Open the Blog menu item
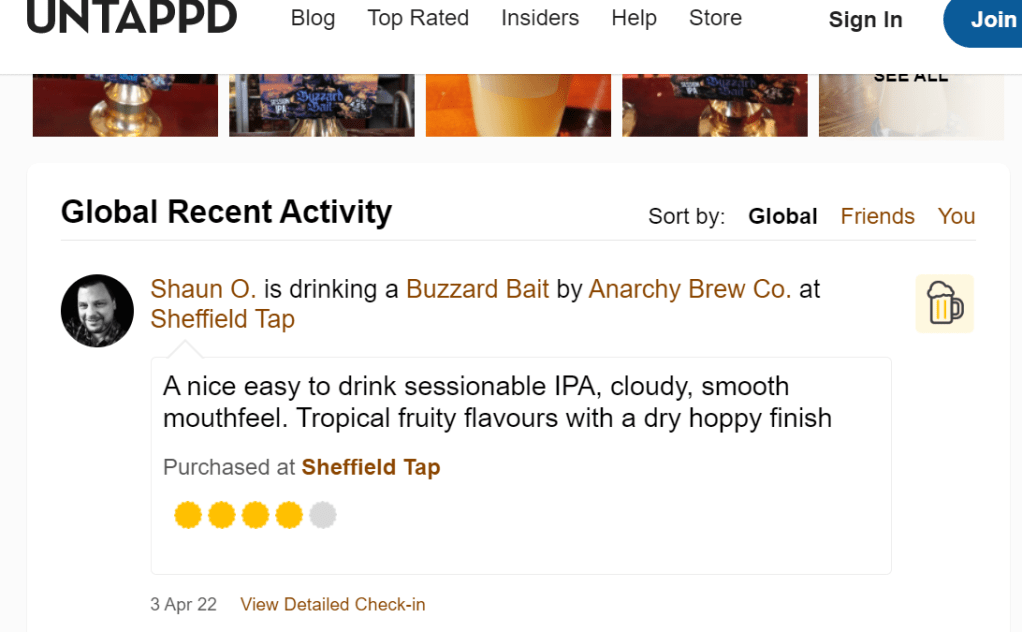This screenshot has width=1022, height=632. pos(313,18)
